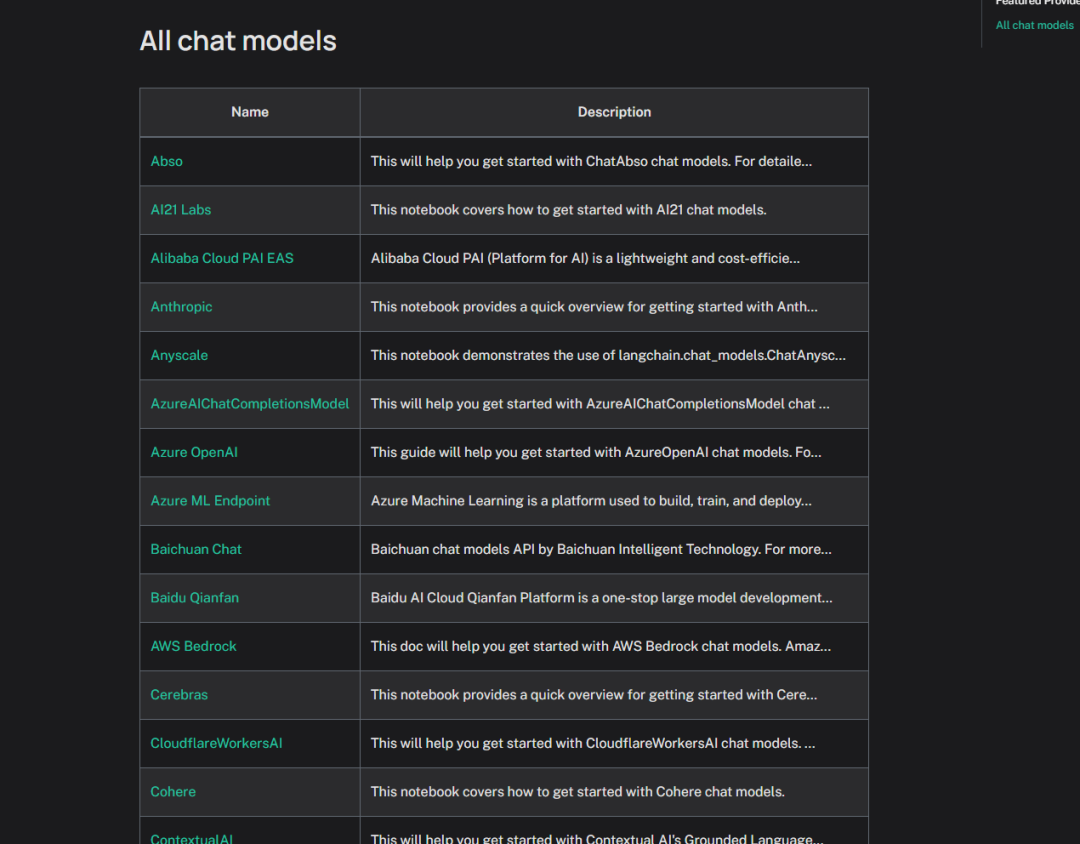
Task: Open Alibaba Cloud PAI EAS page
Action: click(222, 258)
